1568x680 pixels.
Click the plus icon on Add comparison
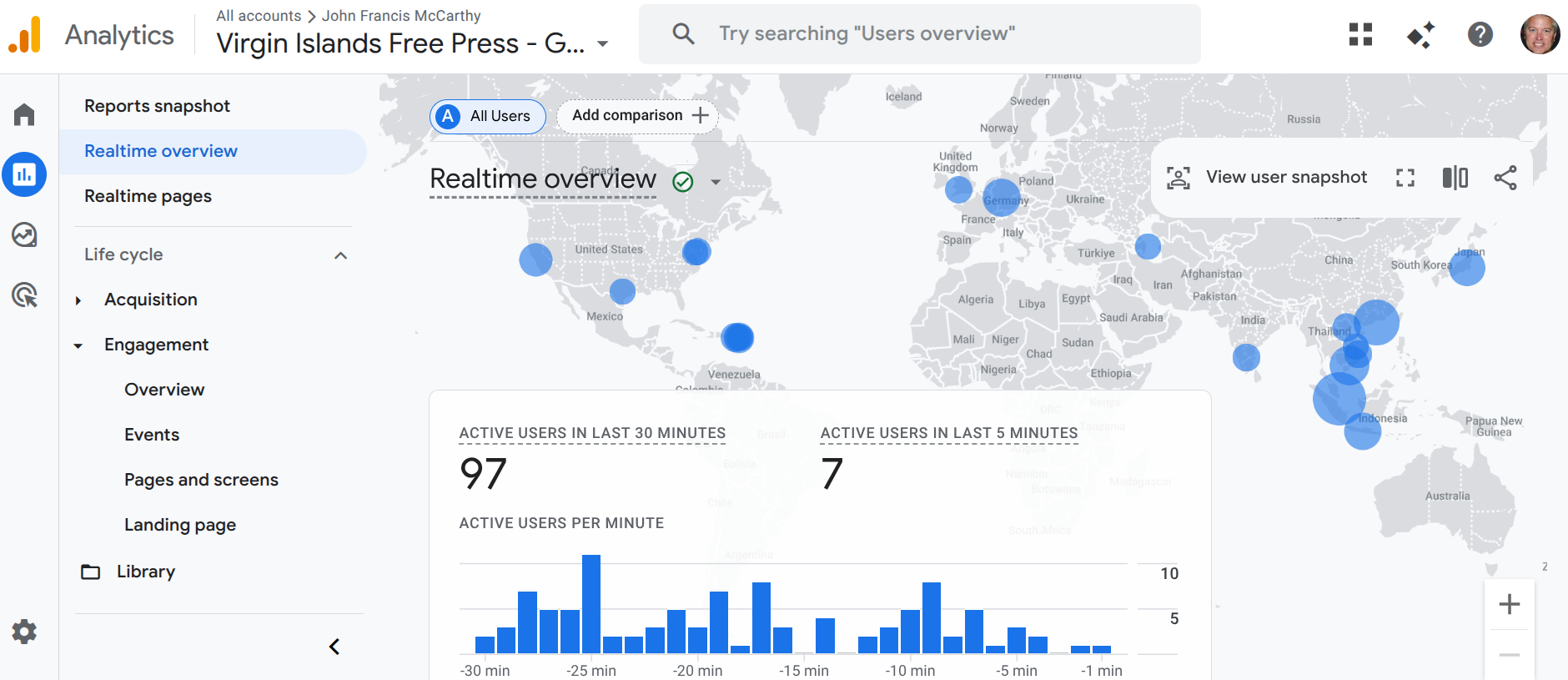coord(701,115)
